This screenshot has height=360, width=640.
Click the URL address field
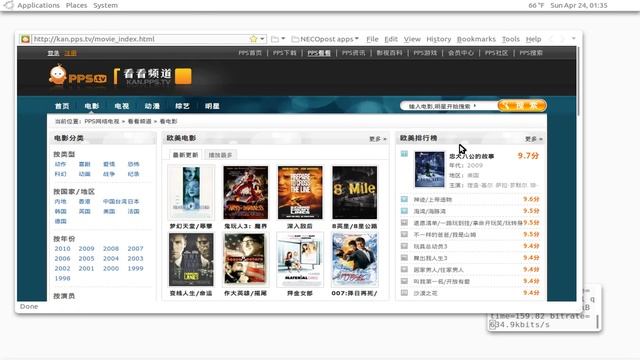(x=140, y=39)
